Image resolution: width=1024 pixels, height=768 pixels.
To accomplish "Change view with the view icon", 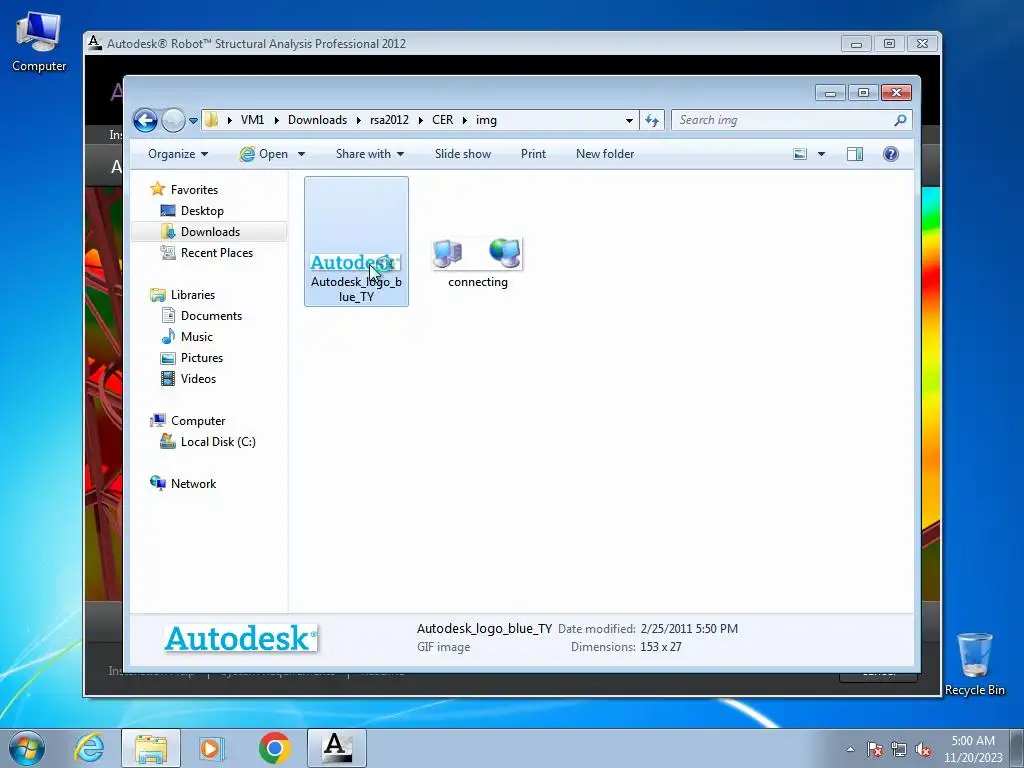I will point(800,154).
